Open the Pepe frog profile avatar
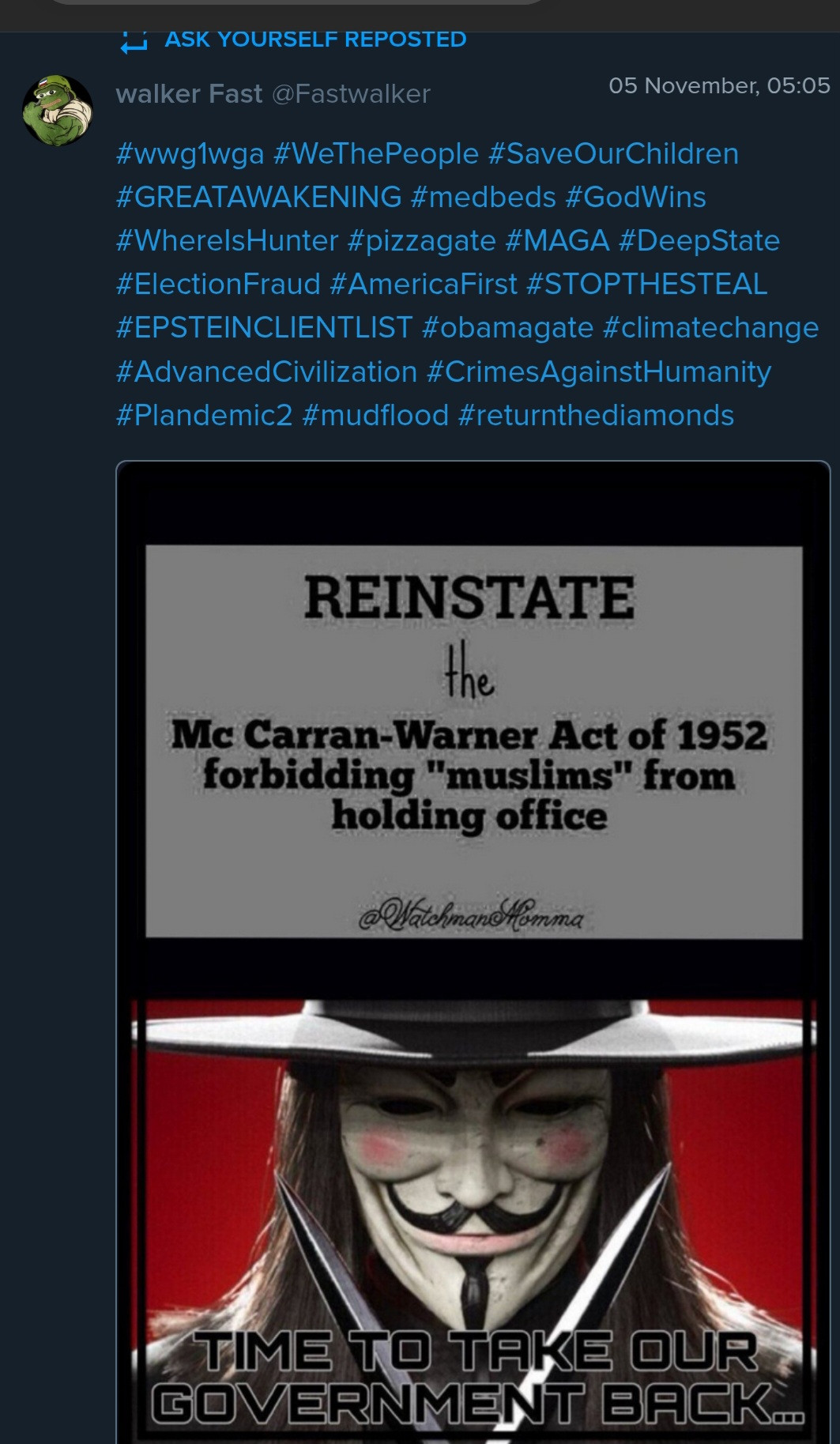Image resolution: width=840 pixels, height=1444 pixels. [x=57, y=111]
